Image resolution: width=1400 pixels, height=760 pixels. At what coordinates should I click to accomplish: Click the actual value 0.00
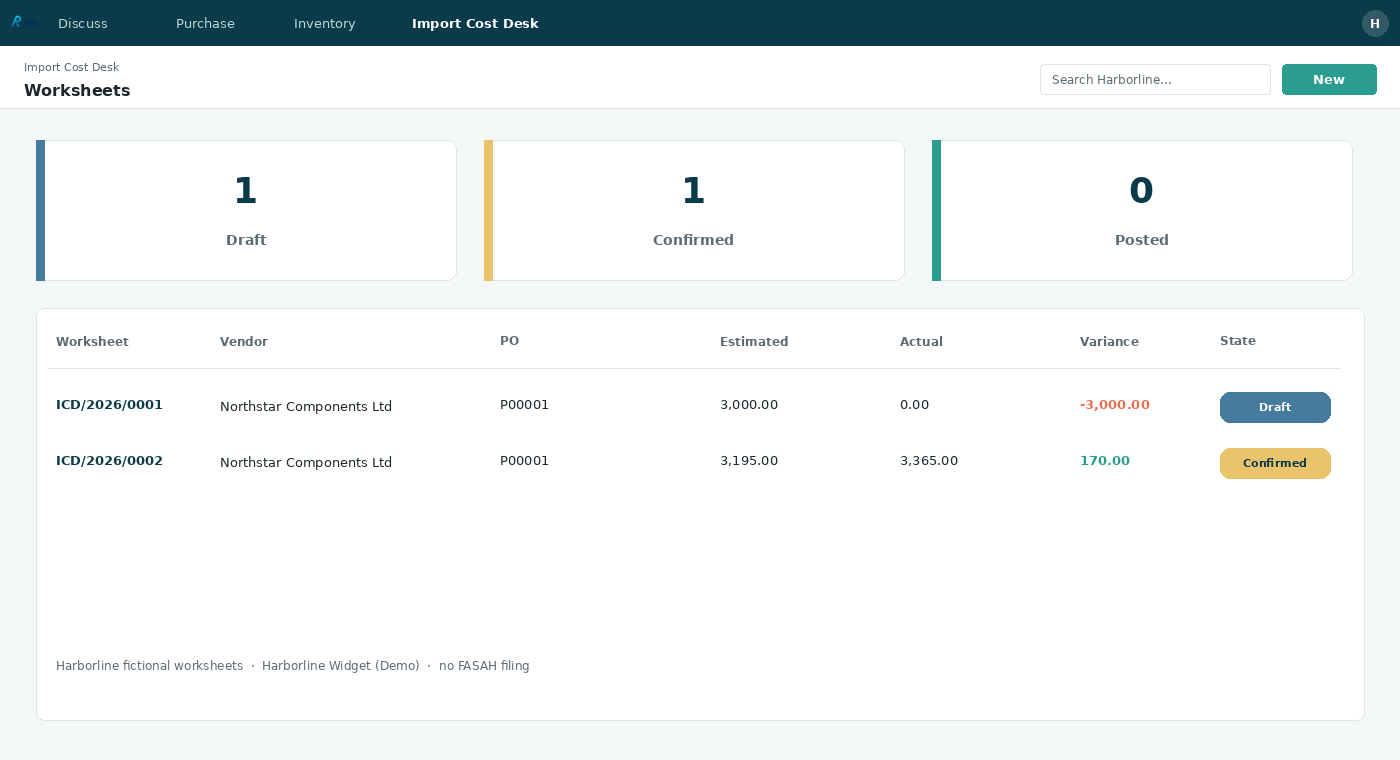point(914,405)
